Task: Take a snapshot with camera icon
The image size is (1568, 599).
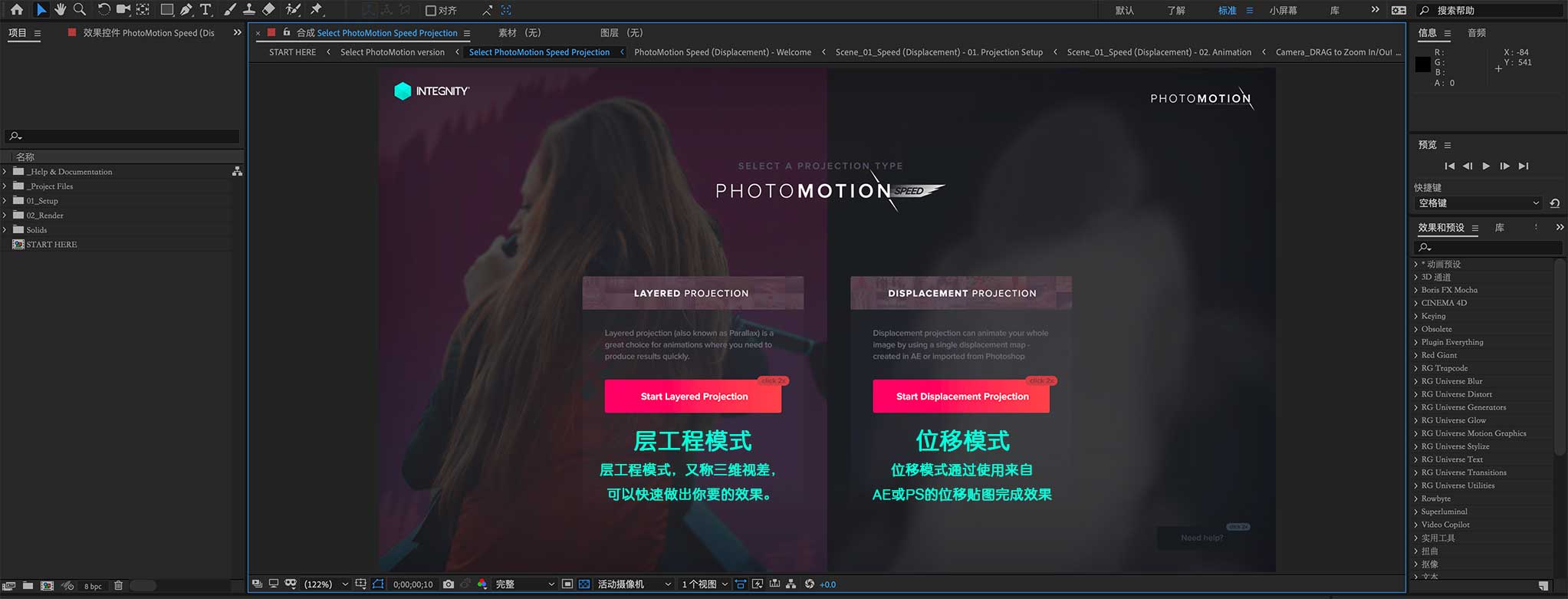Action: coord(449,584)
